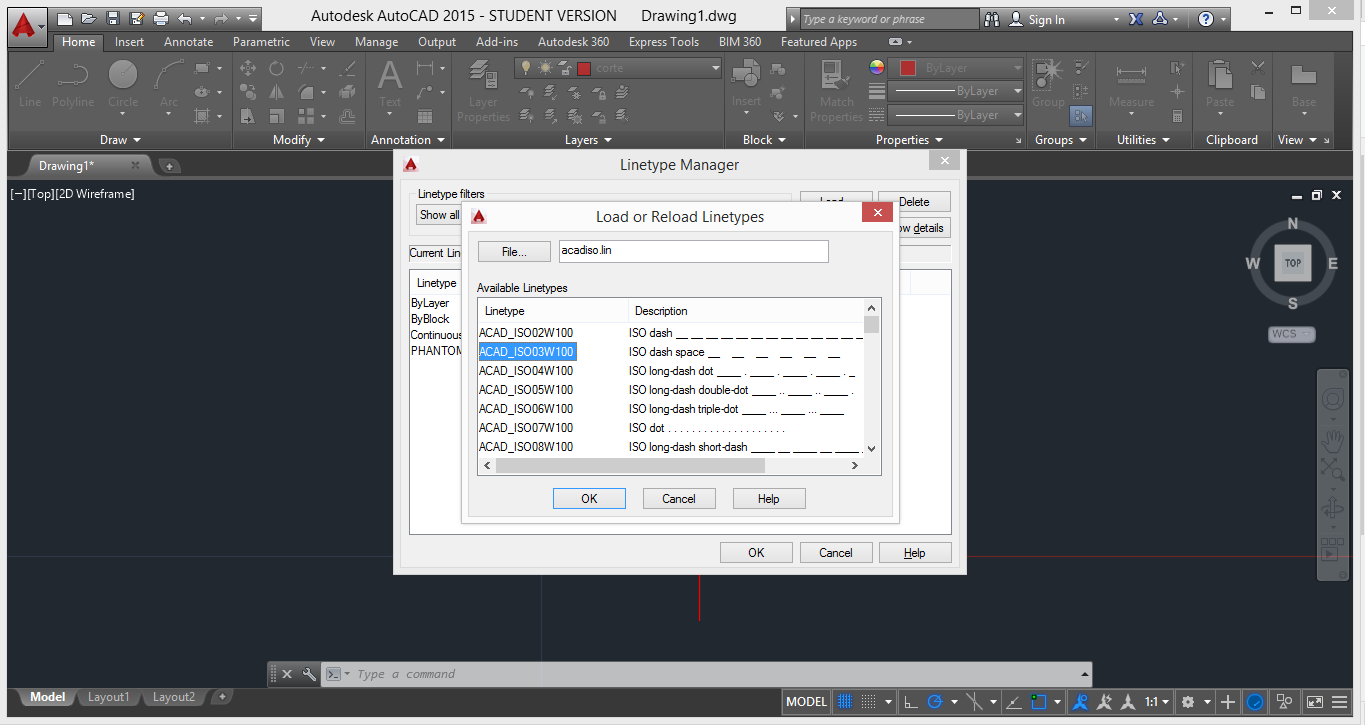Image resolution: width=1365 pixels, height=725 pixels.
Task: Open Show all linetype filter dropdown
Action: pyautogui.click(x=438, y=215)
